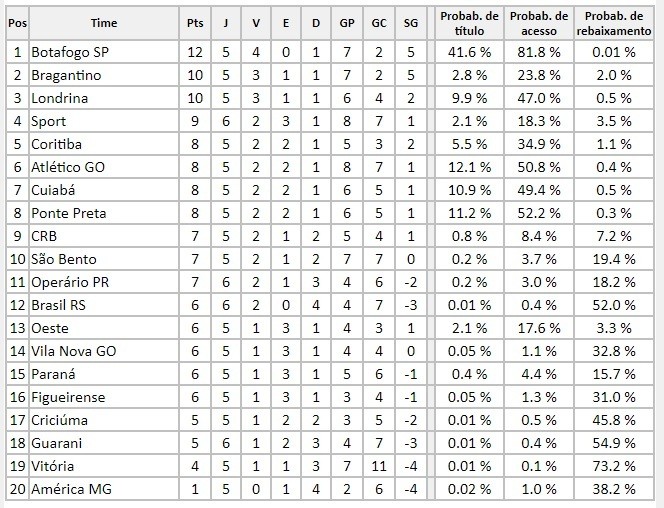Image resolution: width=664 pixels, height=508 pixels.
Task: Click the Ponte Preta team name
Action: [69, 213]
